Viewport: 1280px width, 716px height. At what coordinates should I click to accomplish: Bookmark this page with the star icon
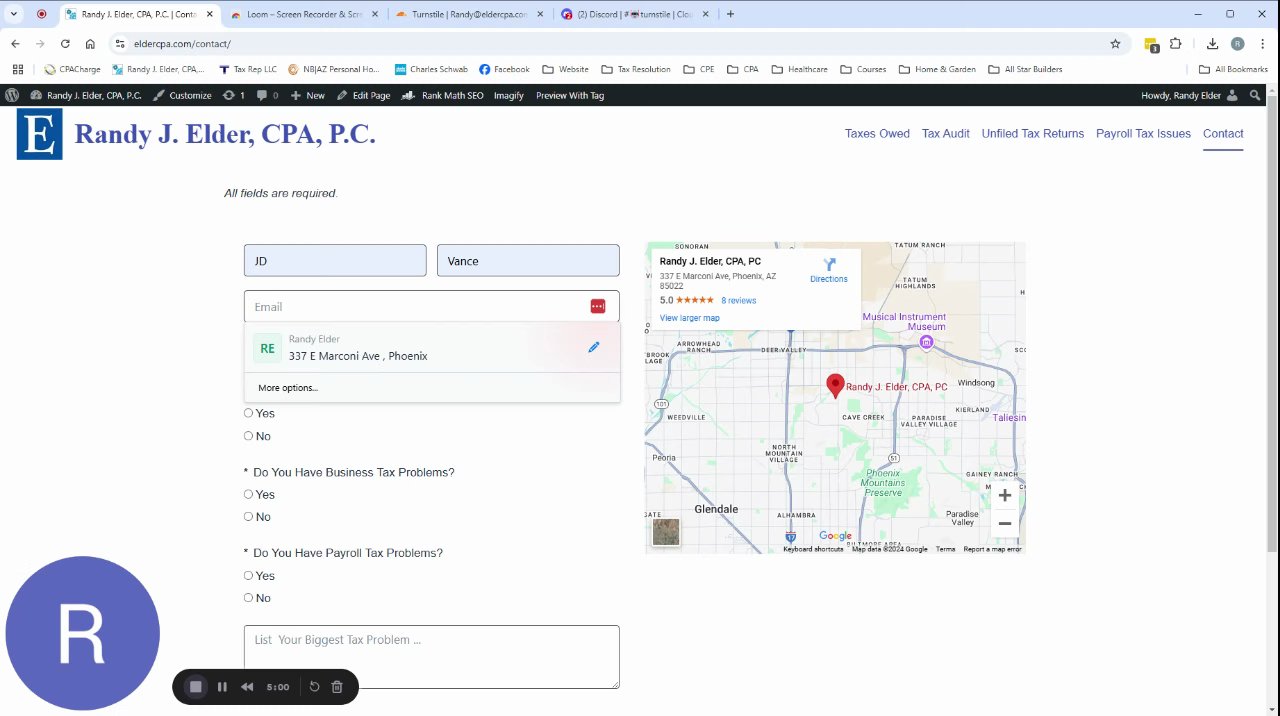pos(1115,44)
